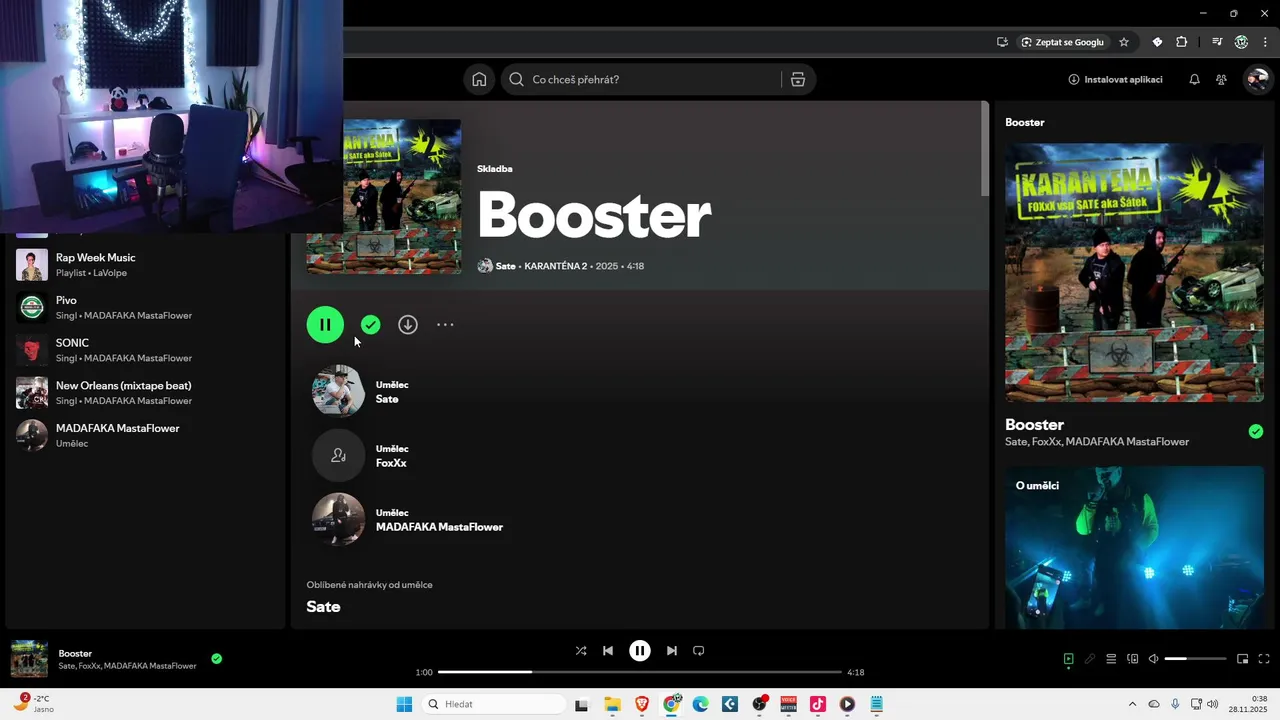Open Spotify notifications bell
The image size is (1280, 720).
tap(1194, 79)
